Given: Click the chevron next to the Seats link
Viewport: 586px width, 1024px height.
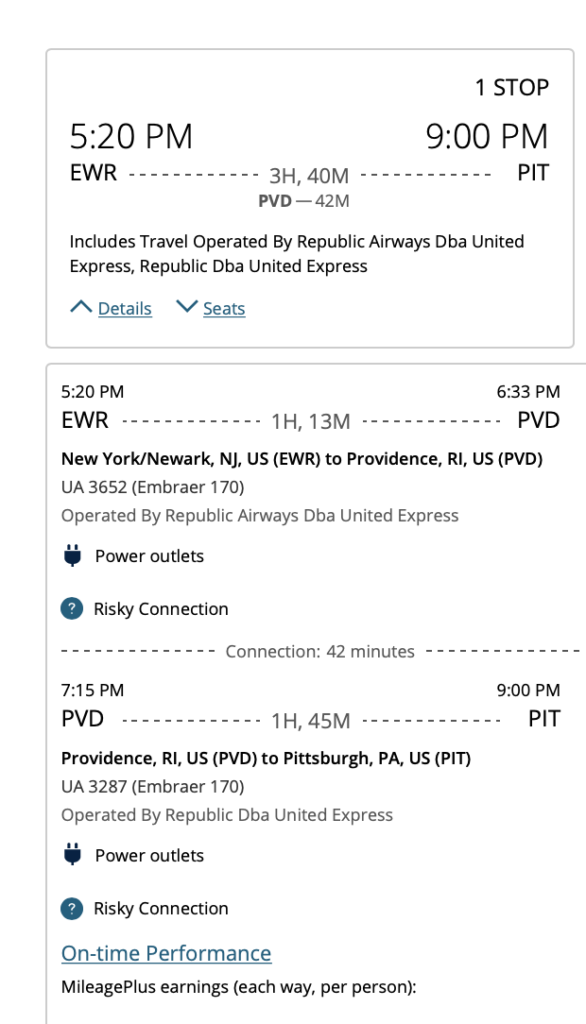Looking at the screenshot, I should pyautogui.click(x=188, y=307).
